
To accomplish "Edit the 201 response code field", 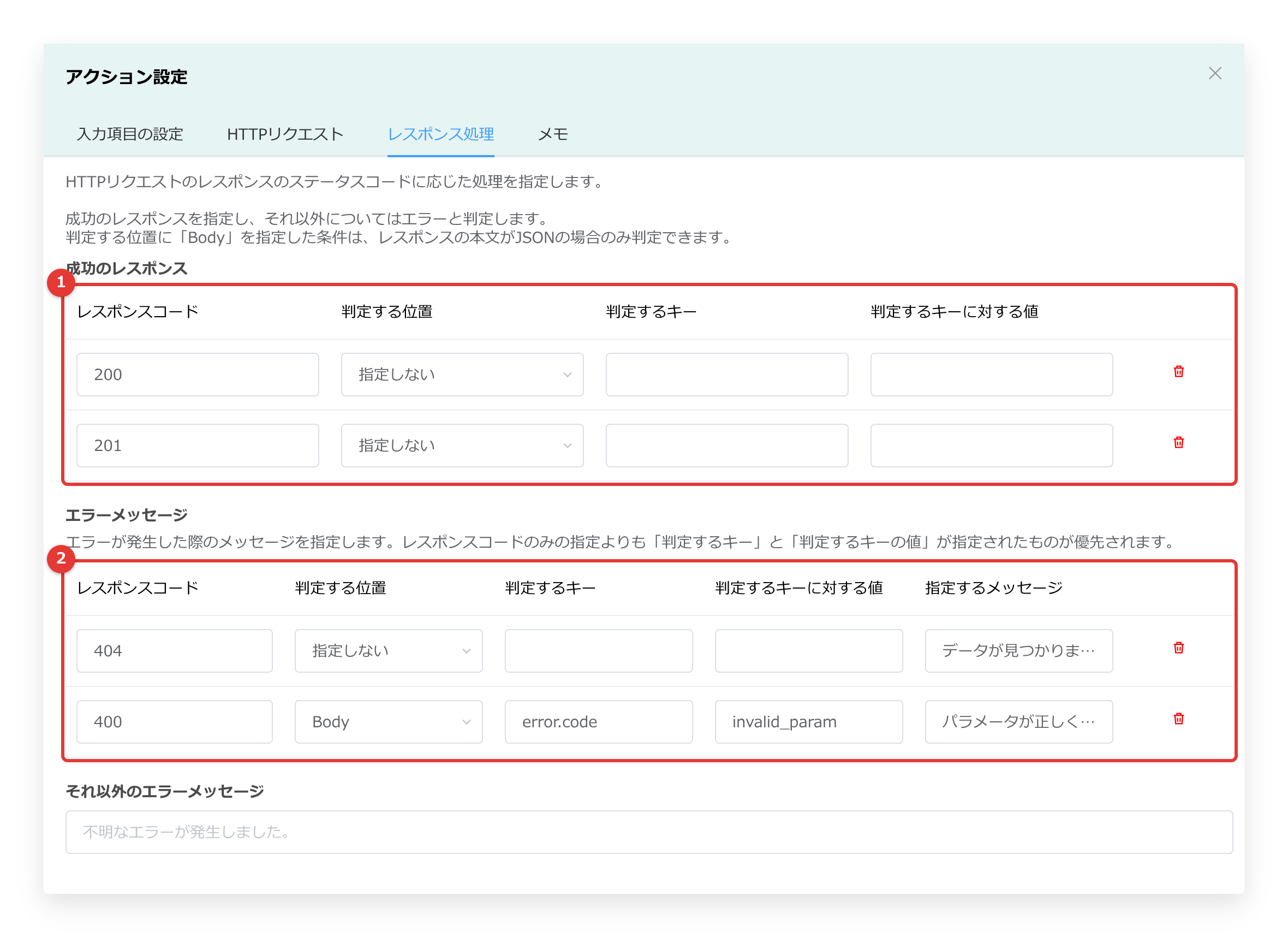I will point(198,446).
